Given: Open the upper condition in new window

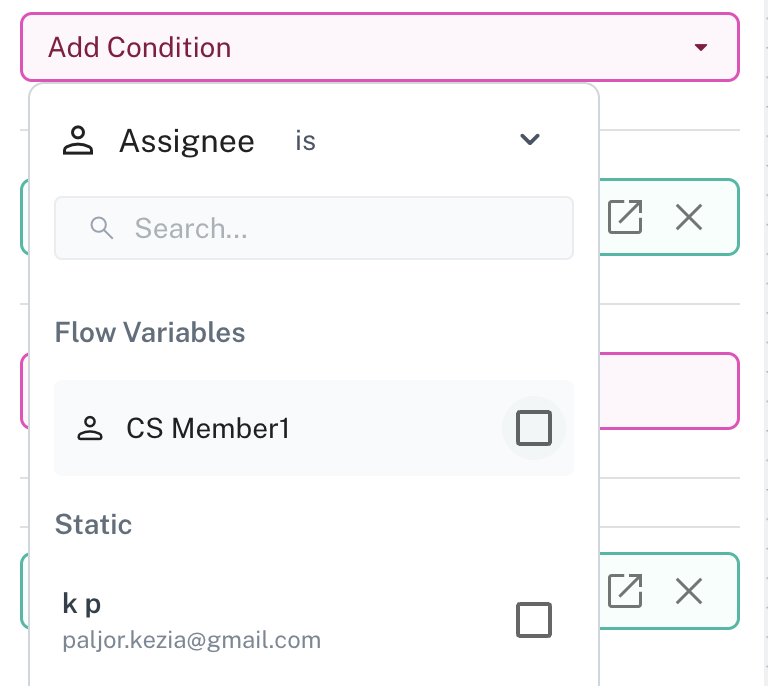Looking at the screenshot, I should click(x=625, y=217).
